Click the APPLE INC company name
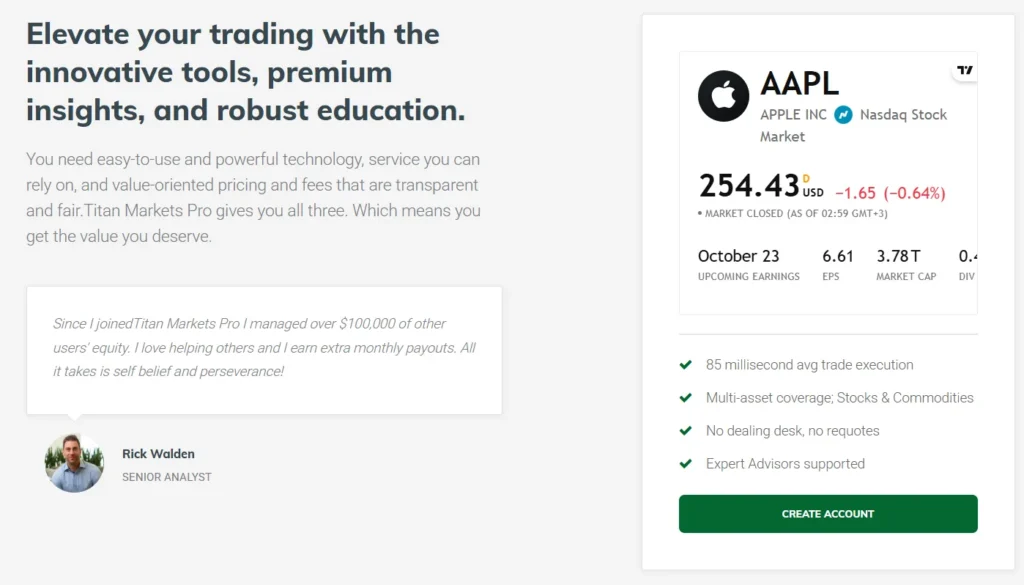The height and width of the screenshot is (585, 1024). (793, 115)
